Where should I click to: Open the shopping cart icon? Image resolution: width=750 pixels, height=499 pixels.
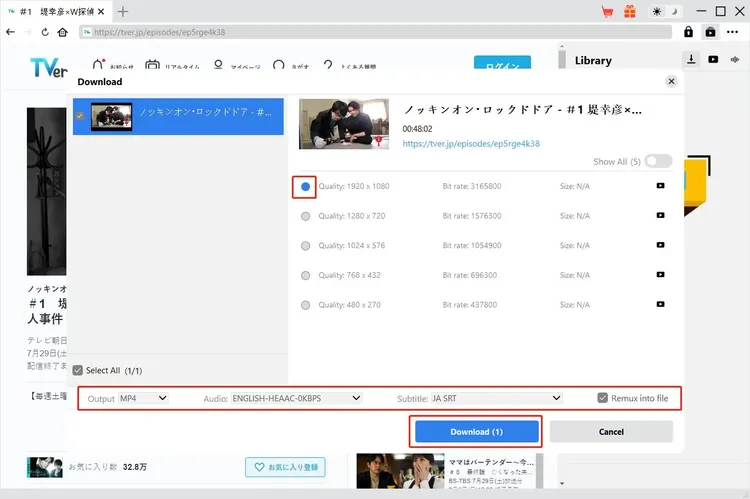(x=607, y=12)
